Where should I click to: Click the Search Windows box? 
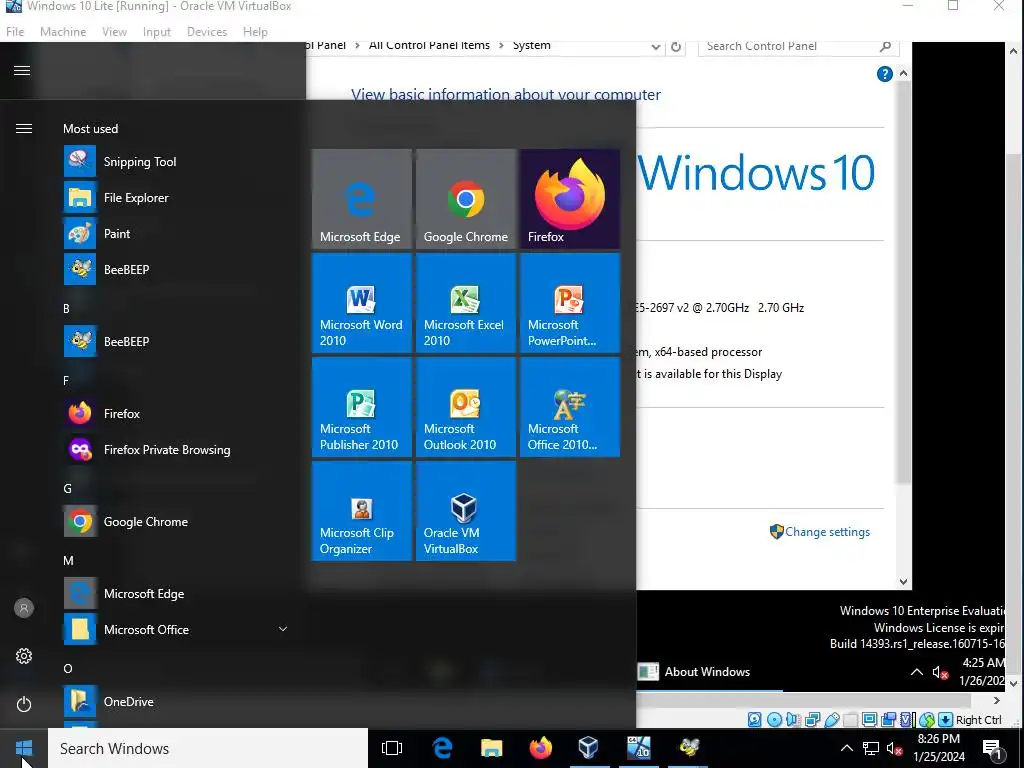point(208,748)
